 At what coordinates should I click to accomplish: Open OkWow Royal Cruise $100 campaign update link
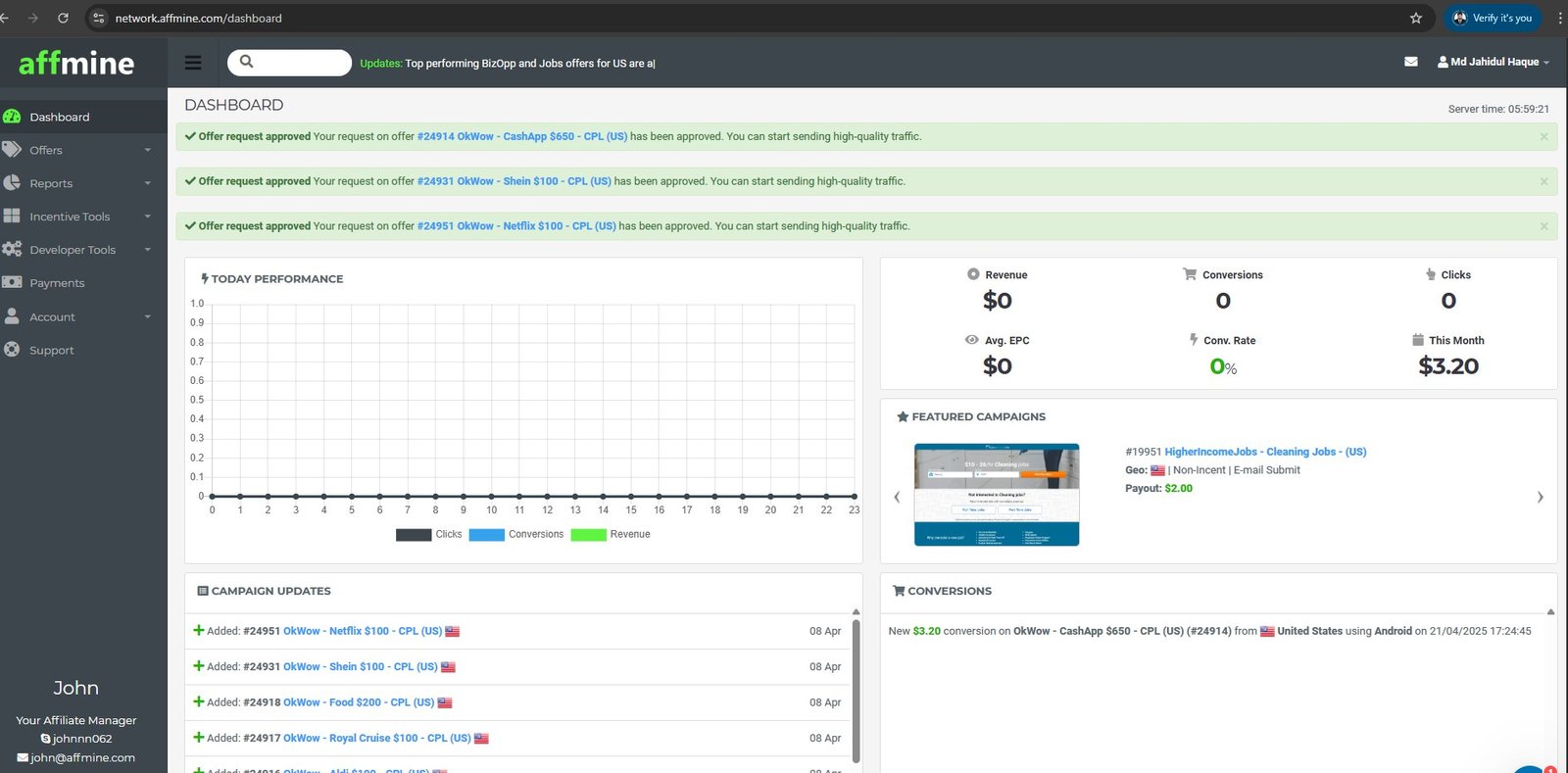coord(377,738)
